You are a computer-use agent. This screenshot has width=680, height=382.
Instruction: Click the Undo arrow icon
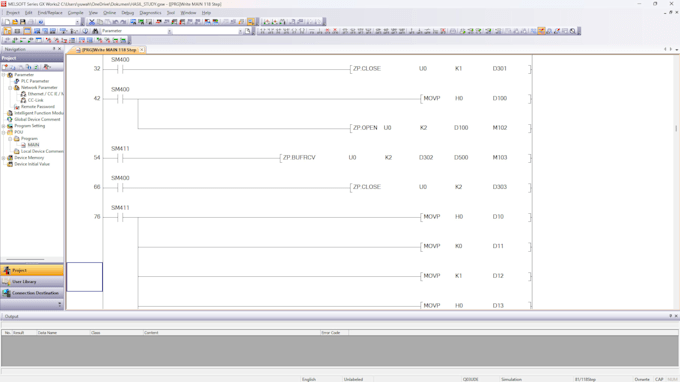[115, 22]
